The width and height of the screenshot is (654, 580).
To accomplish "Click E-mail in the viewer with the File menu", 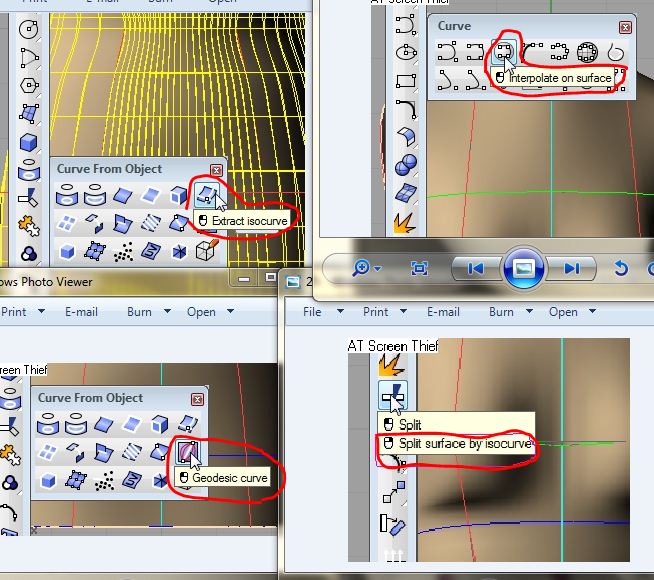I will (443, 312).
